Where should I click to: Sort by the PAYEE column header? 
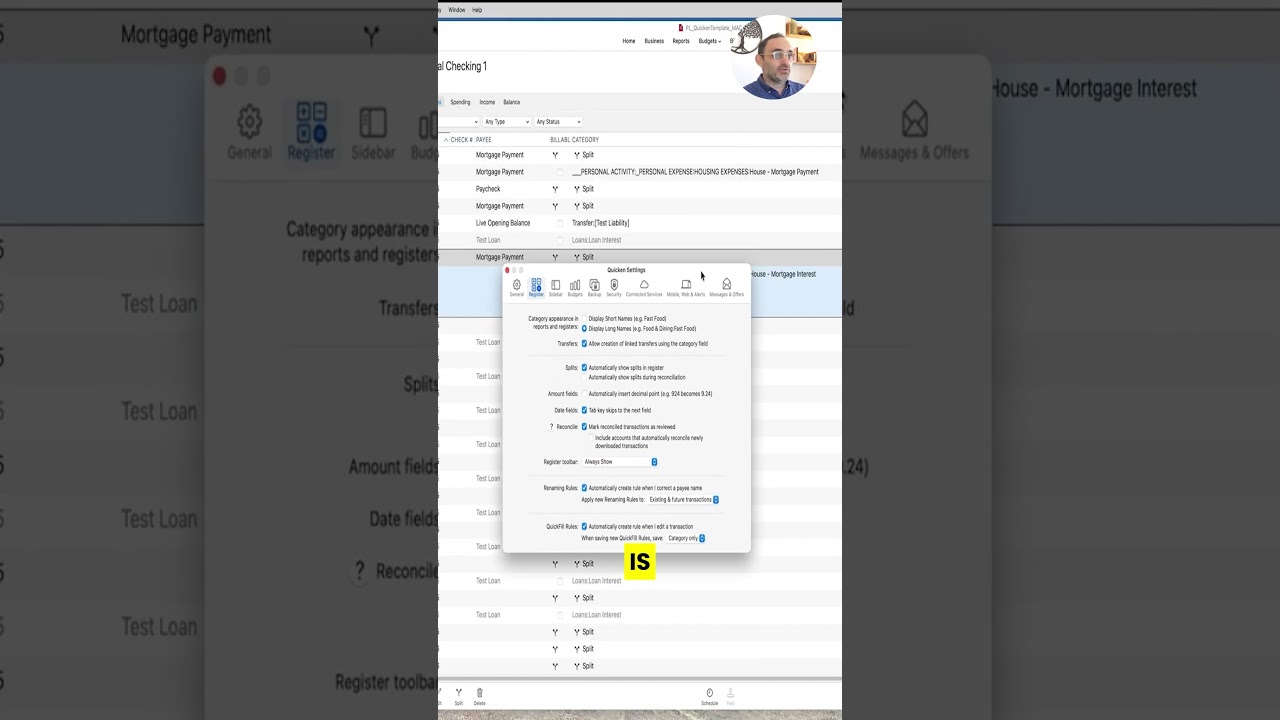(x=484, y=140)
